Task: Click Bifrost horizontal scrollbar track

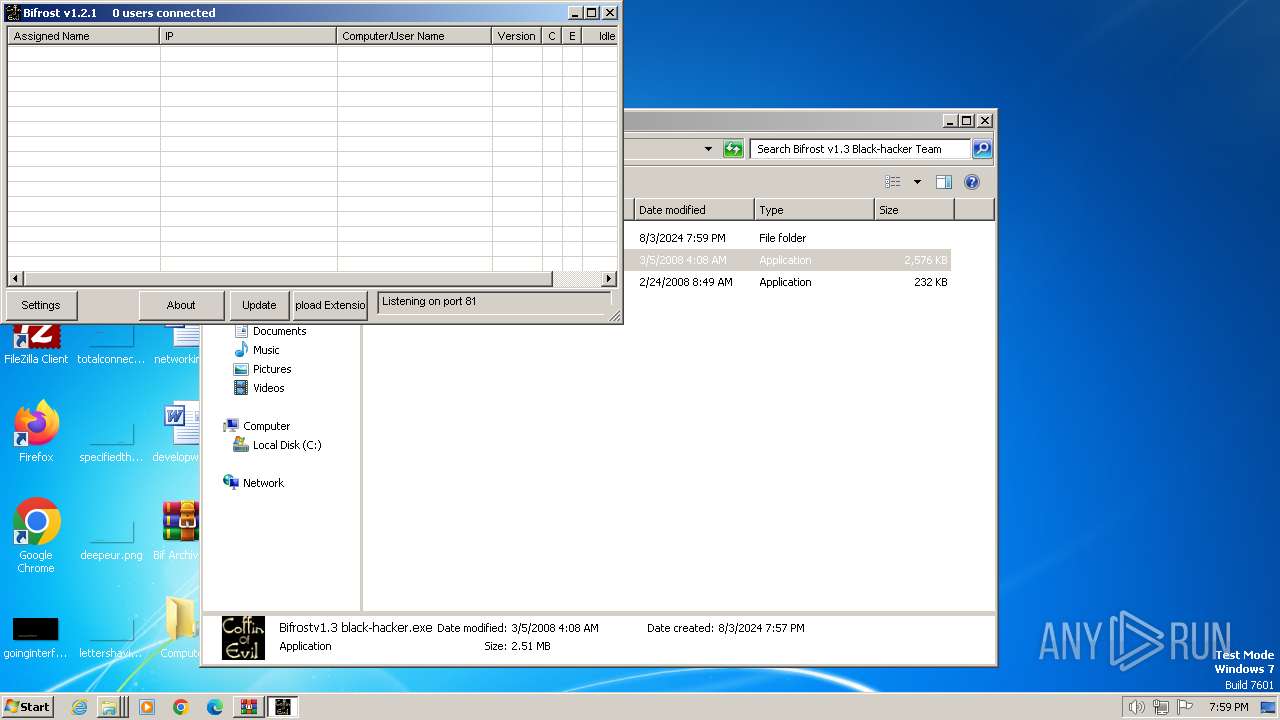Action: click(x=576, y=279)
